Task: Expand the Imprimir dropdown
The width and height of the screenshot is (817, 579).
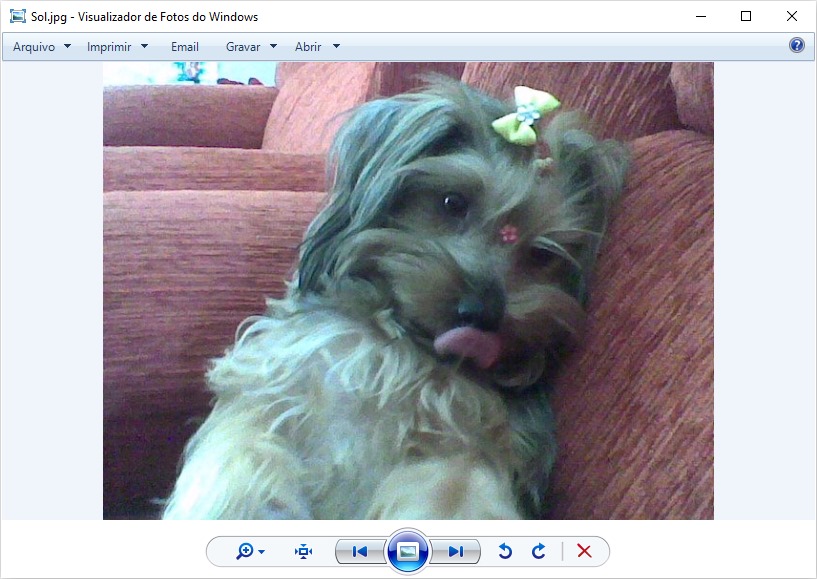Action: pyautogui.click(x=116, y=46)
